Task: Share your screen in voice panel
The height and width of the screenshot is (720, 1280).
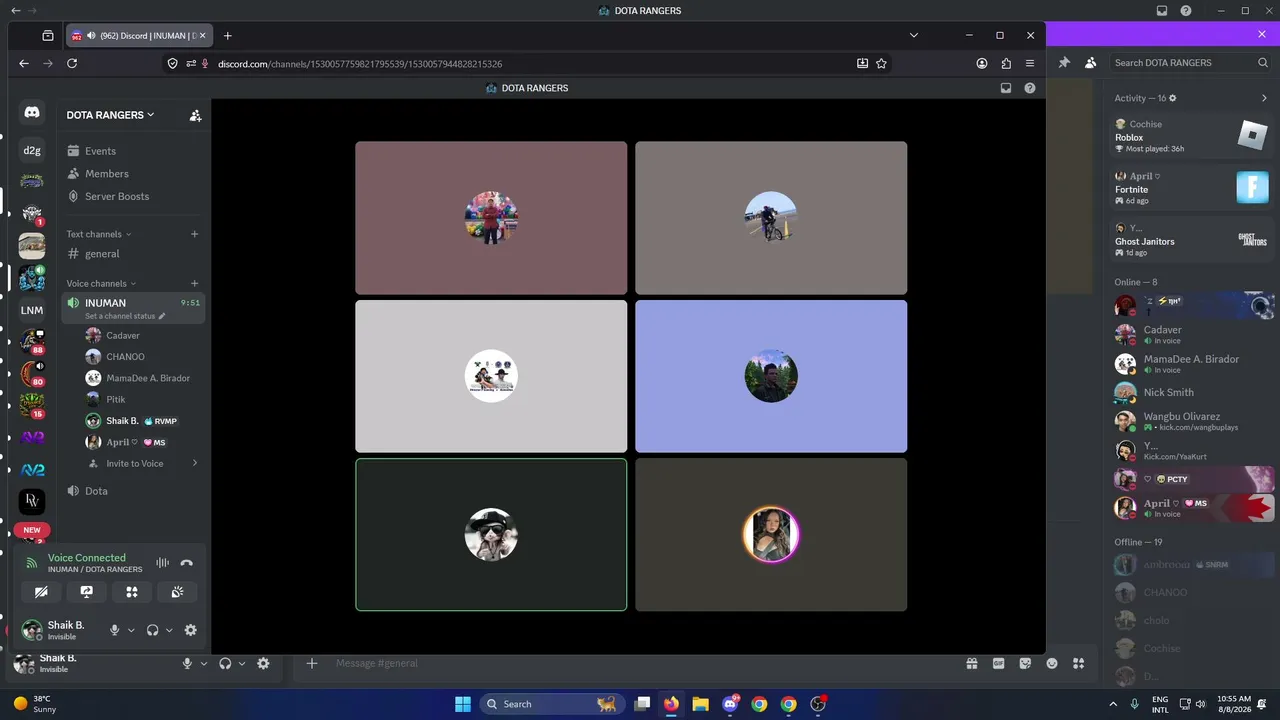Action: pyautogui.click(x=87, y=592)
